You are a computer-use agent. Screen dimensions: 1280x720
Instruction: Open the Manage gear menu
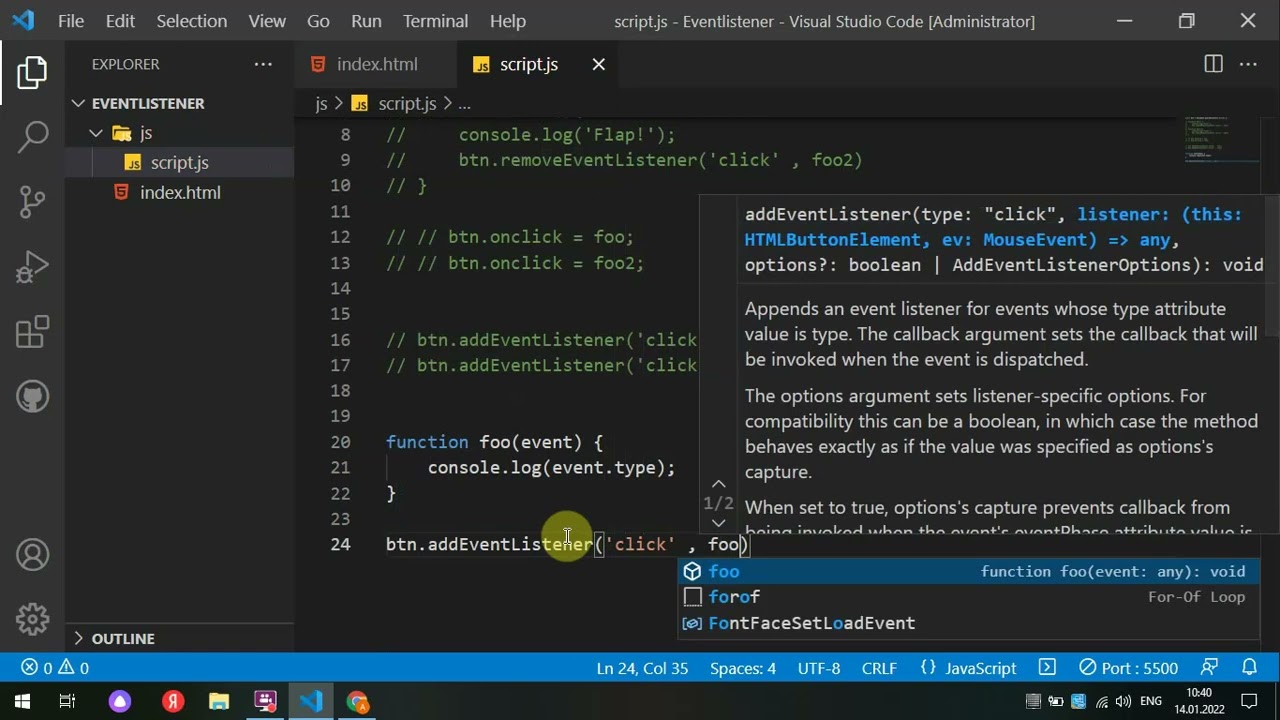pyautogui.click(x=32, y=618)
